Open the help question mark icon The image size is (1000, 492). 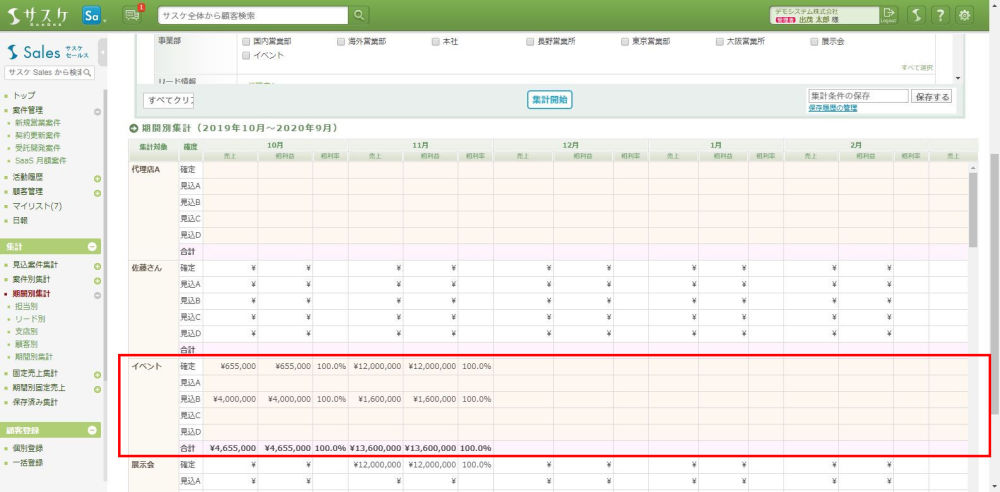(941, 15)
